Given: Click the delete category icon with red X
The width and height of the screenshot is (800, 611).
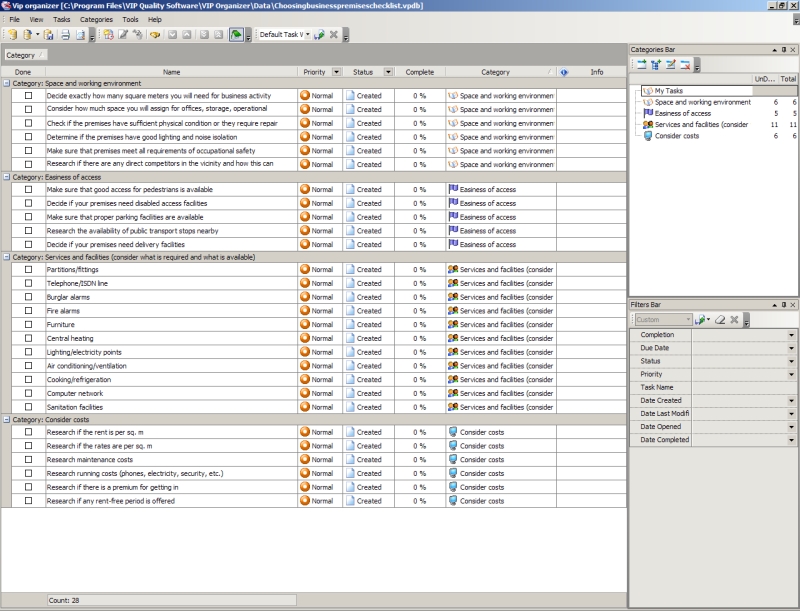Looking at the screenshot, I should pyautogui.click(x=685, y=65).
